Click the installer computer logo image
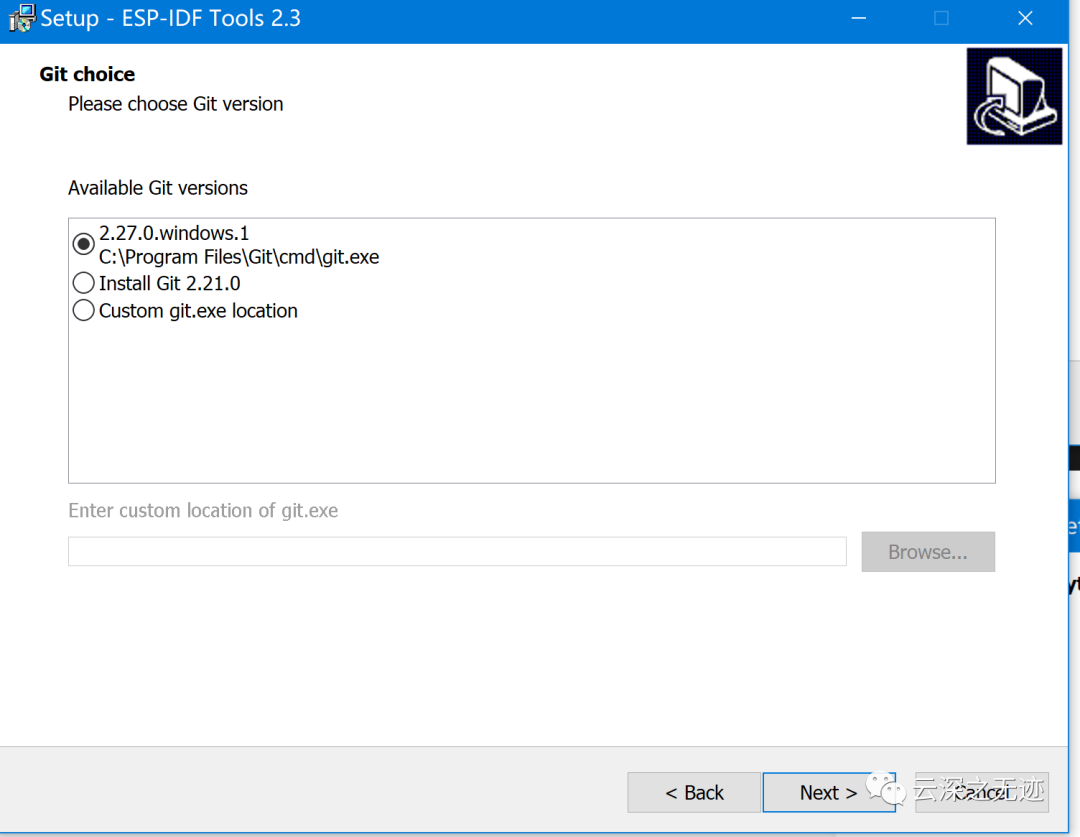1080x837 pixels. click(x=1014, y=96)
